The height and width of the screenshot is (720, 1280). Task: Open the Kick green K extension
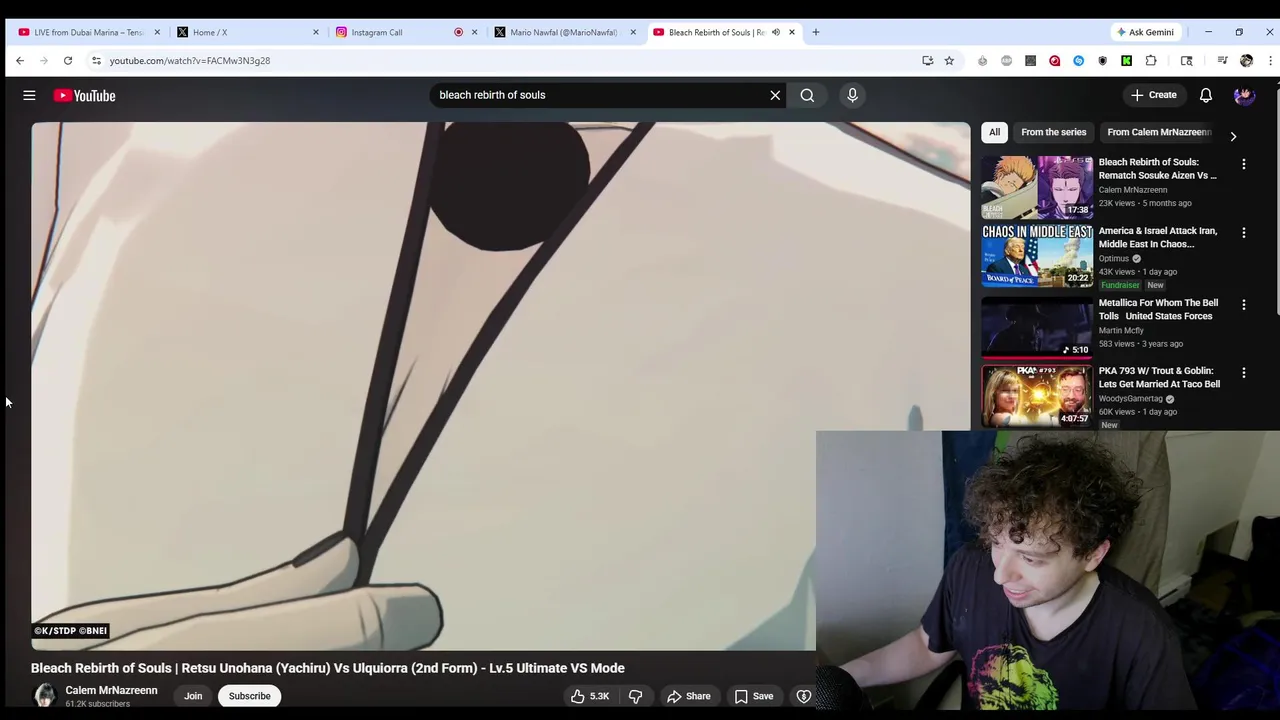[x=1126, y=61]
